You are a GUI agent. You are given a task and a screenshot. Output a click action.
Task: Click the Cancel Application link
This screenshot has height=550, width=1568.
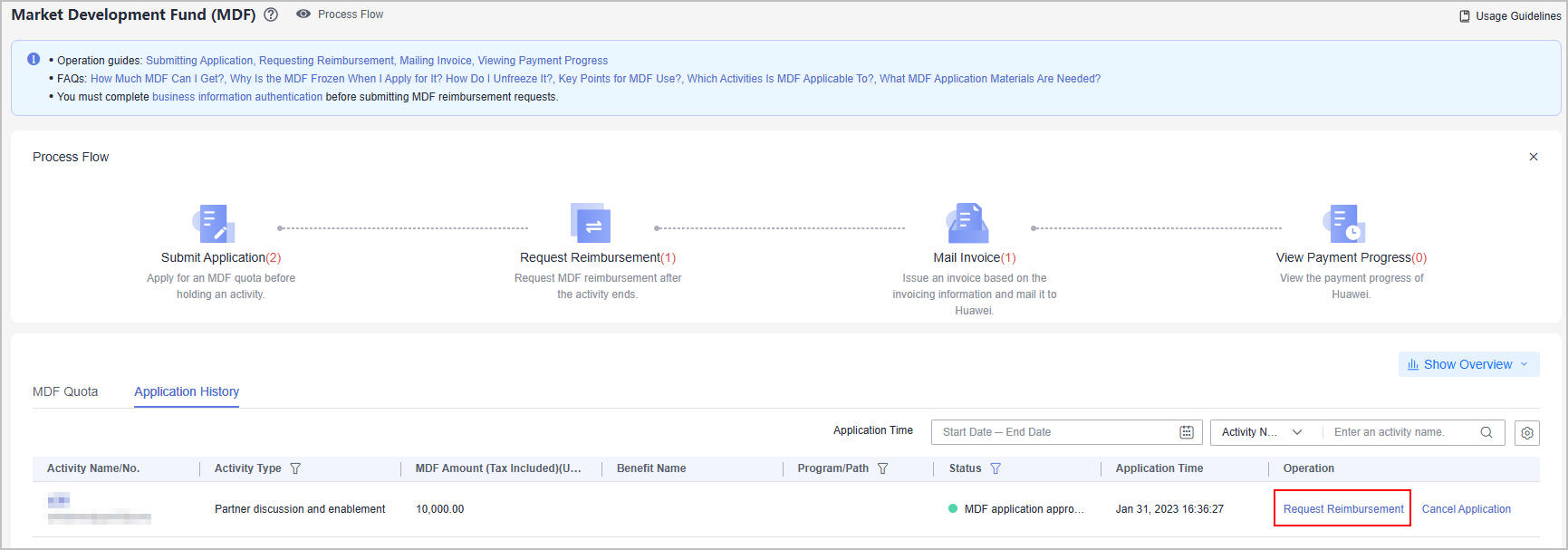click(x=1466, y=509)
